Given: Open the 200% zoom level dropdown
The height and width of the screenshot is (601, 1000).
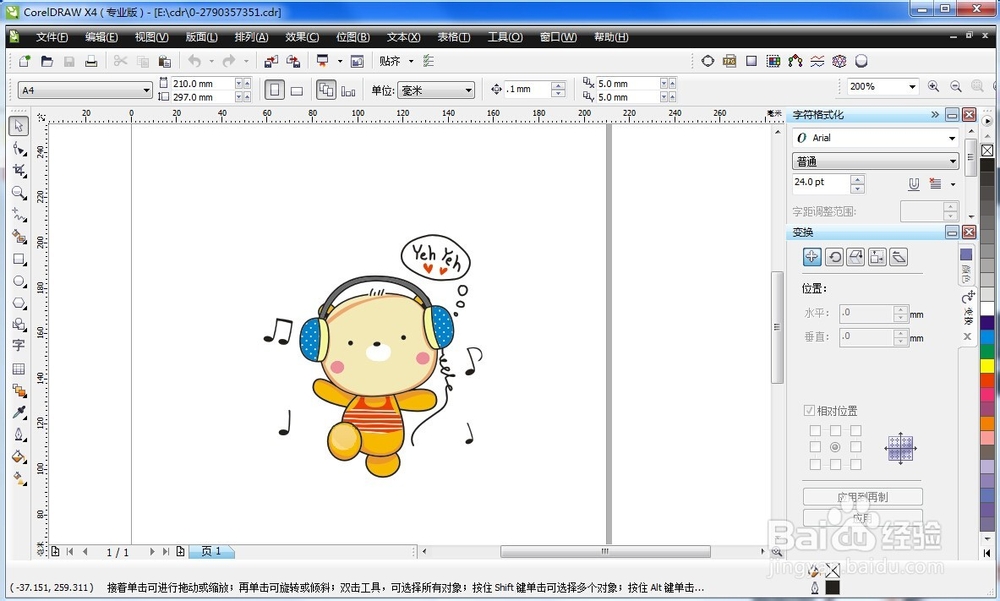Looking at the screenshot, I should pyautogui.click(x=912, y=87).
